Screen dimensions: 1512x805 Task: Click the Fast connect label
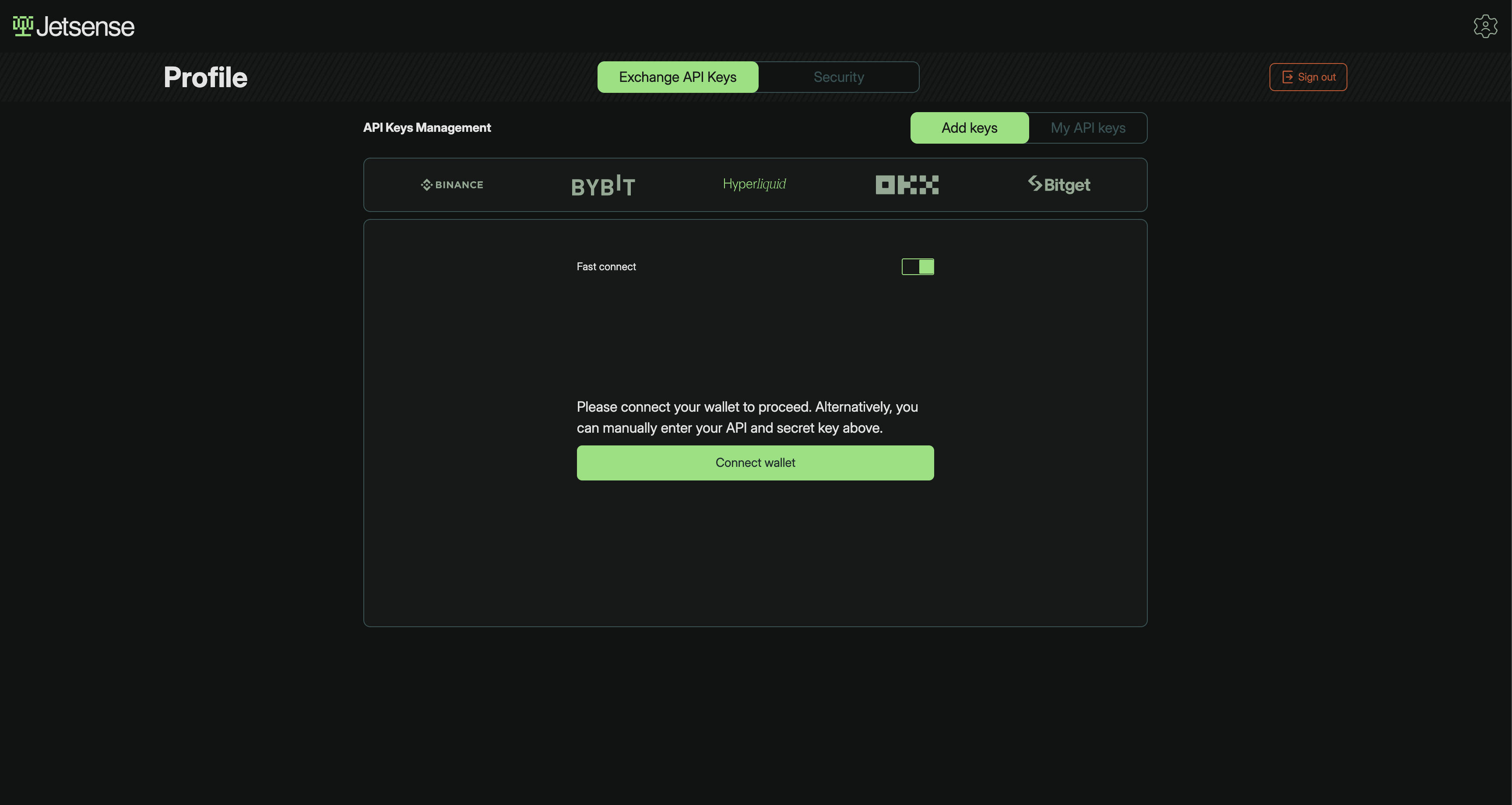[606, 267]
